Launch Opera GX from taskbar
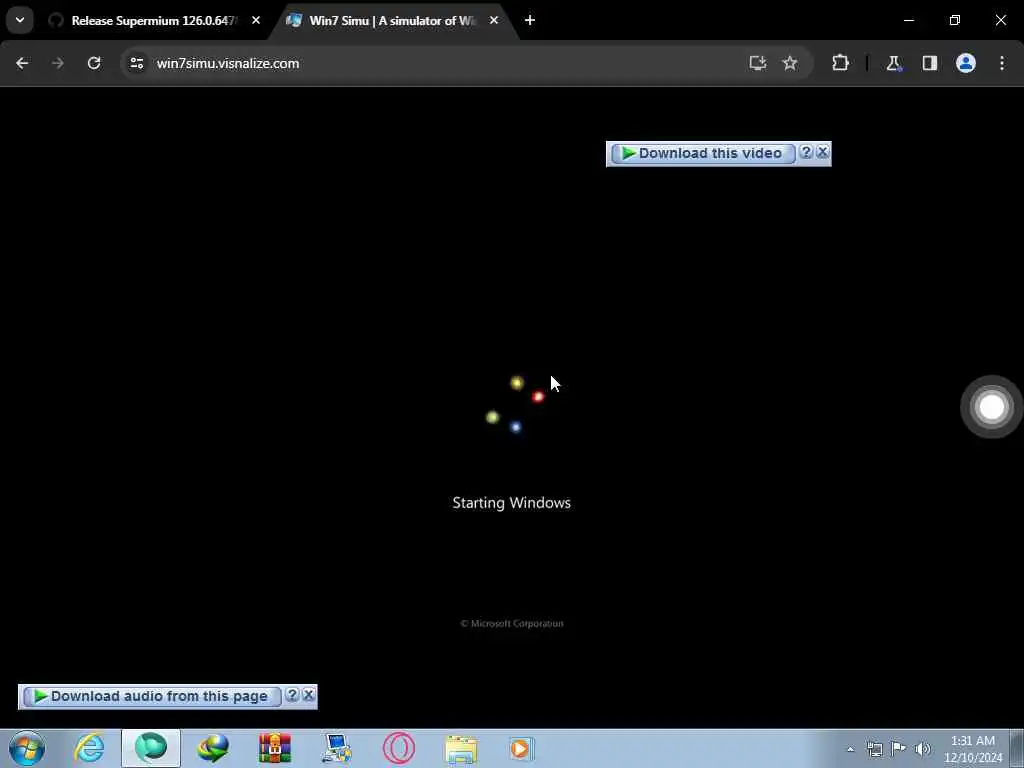 (399, 748)
